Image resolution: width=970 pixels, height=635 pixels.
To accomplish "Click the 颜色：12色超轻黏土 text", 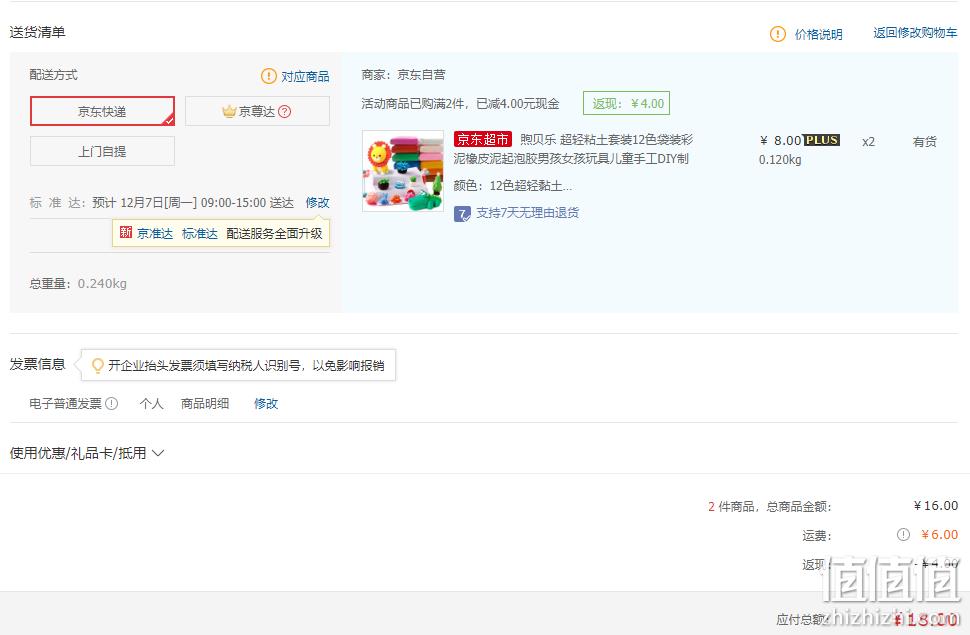I will [512, 186].
